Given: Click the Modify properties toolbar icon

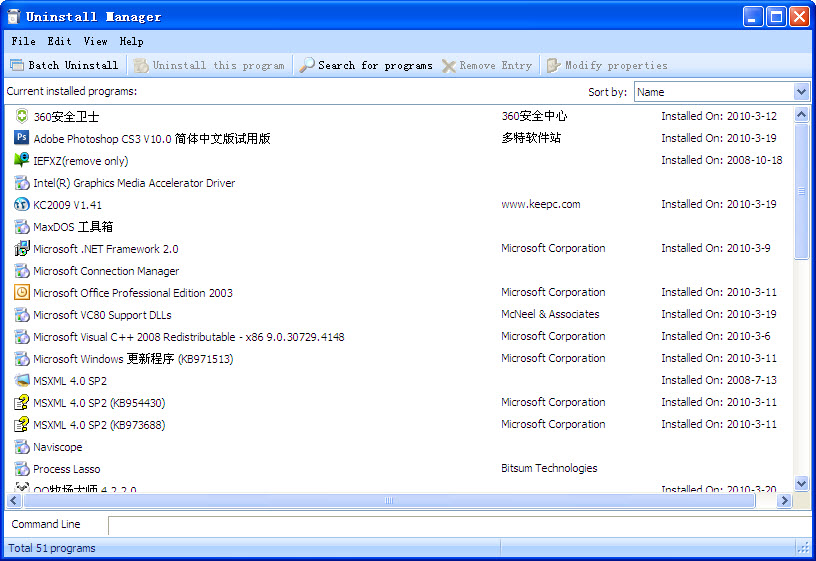Looking at the screenshot, I should [553, 65].
